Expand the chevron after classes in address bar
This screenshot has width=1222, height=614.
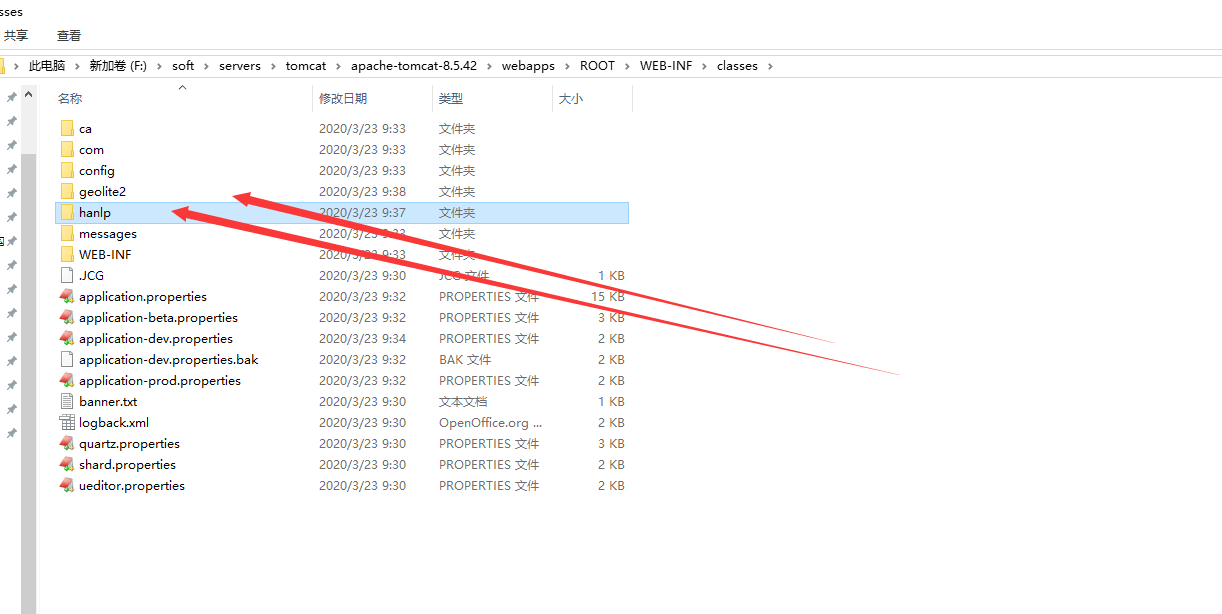(770, 66)
